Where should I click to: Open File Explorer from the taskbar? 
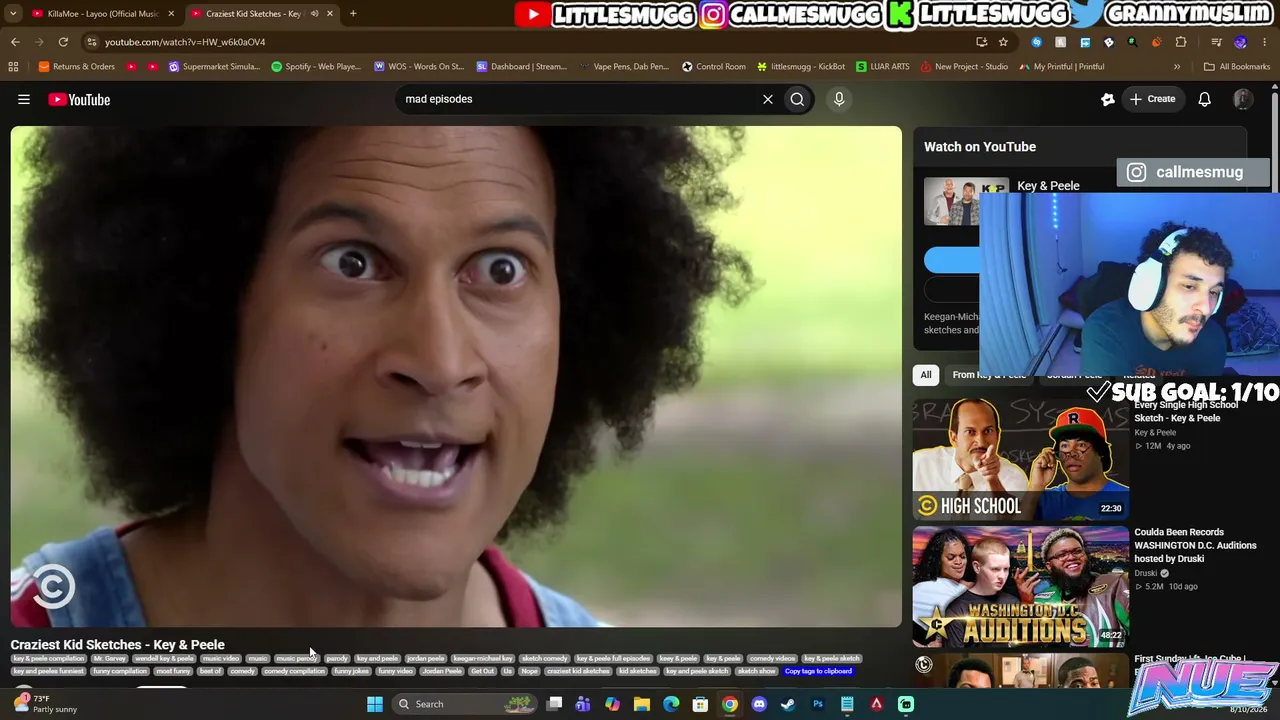(x=642, y=704)
